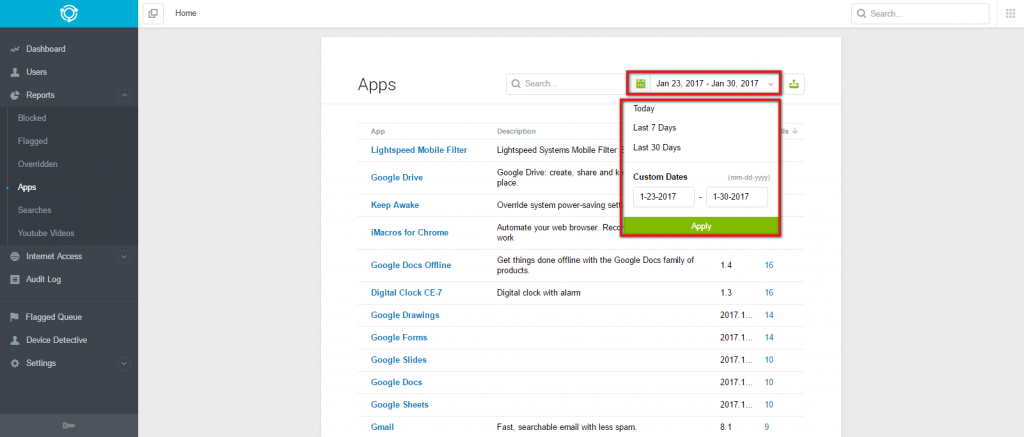
Task: Click the green calendar icon
Action: click(641, 84)
